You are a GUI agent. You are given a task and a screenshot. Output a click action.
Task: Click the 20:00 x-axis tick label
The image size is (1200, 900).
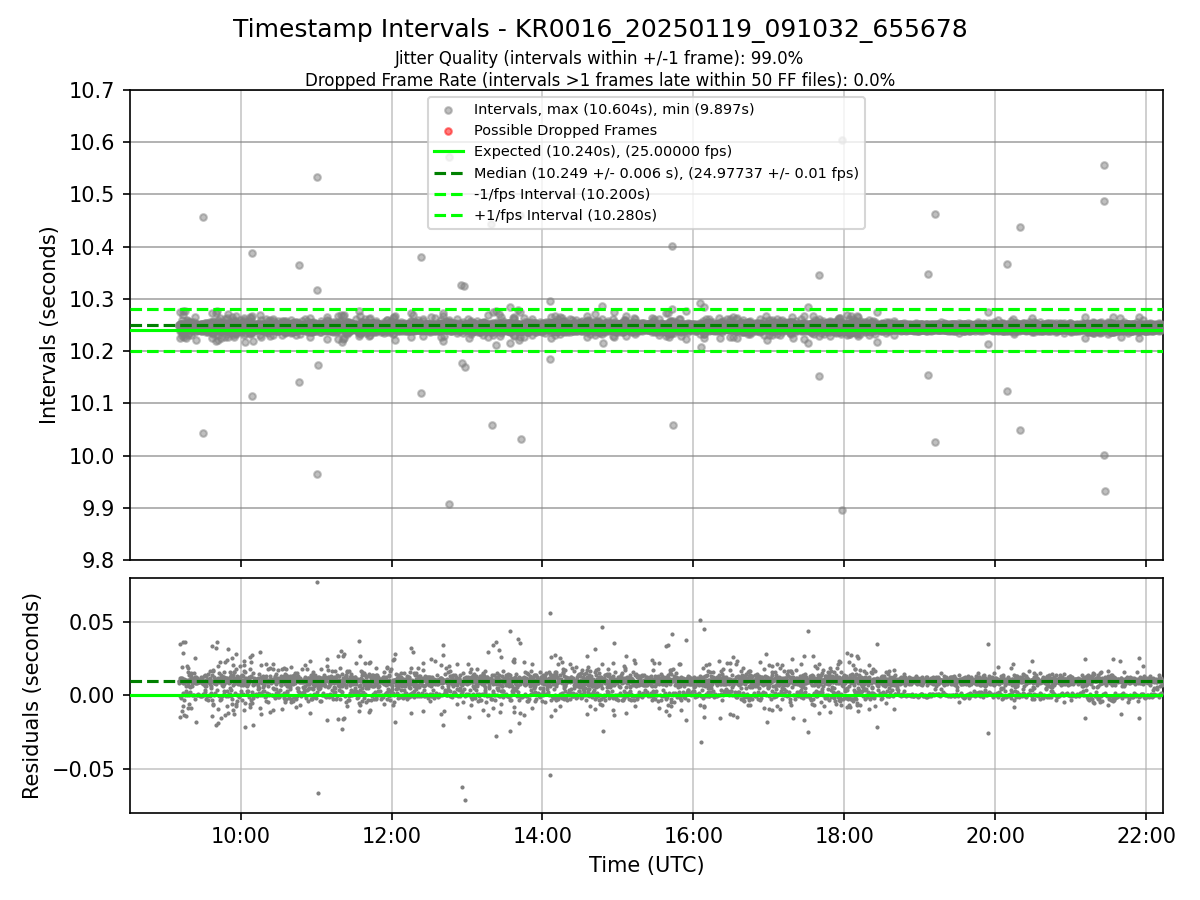pyautogui.click(x=994, y=835)
